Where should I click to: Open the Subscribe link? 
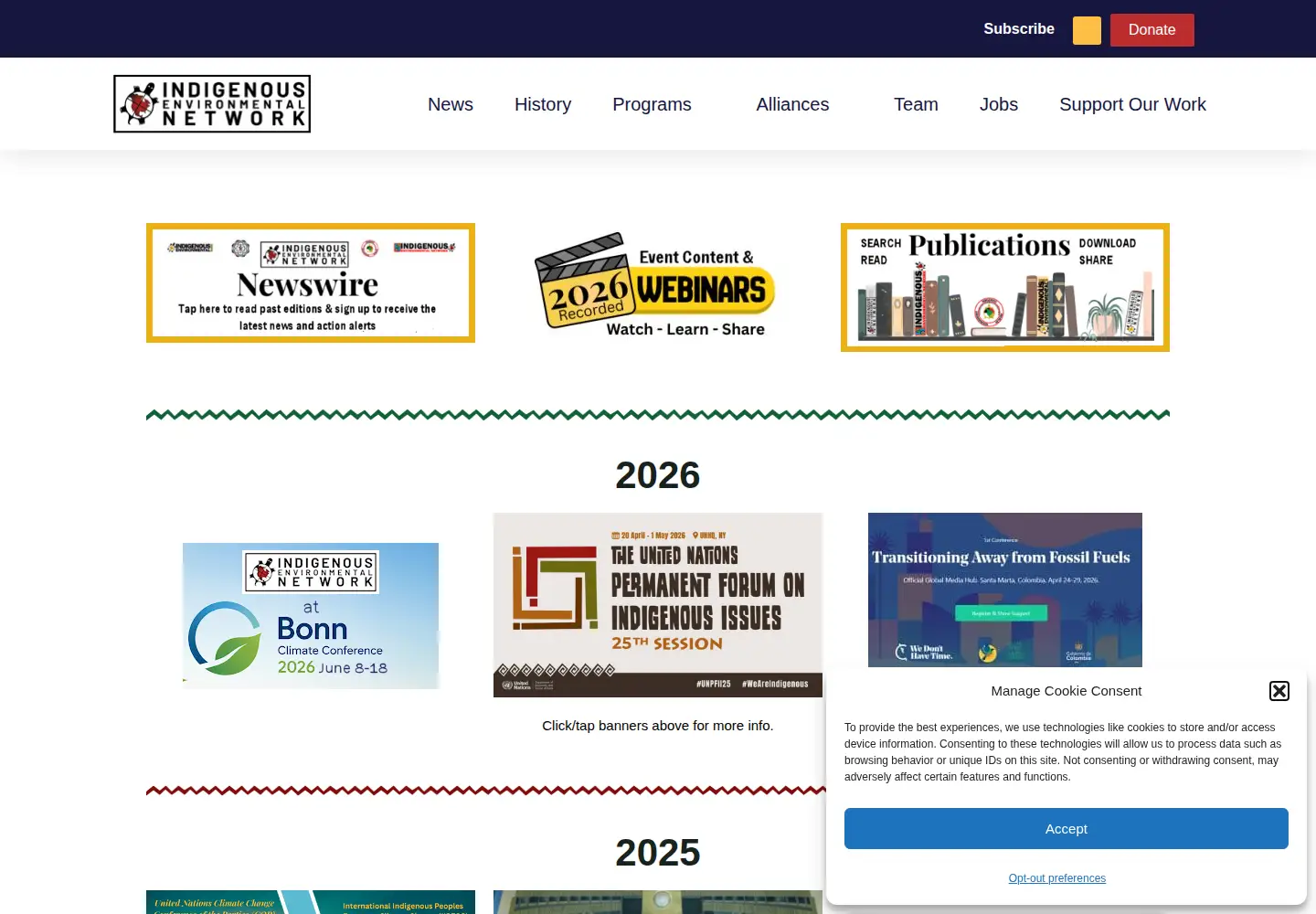[1019, 29]
